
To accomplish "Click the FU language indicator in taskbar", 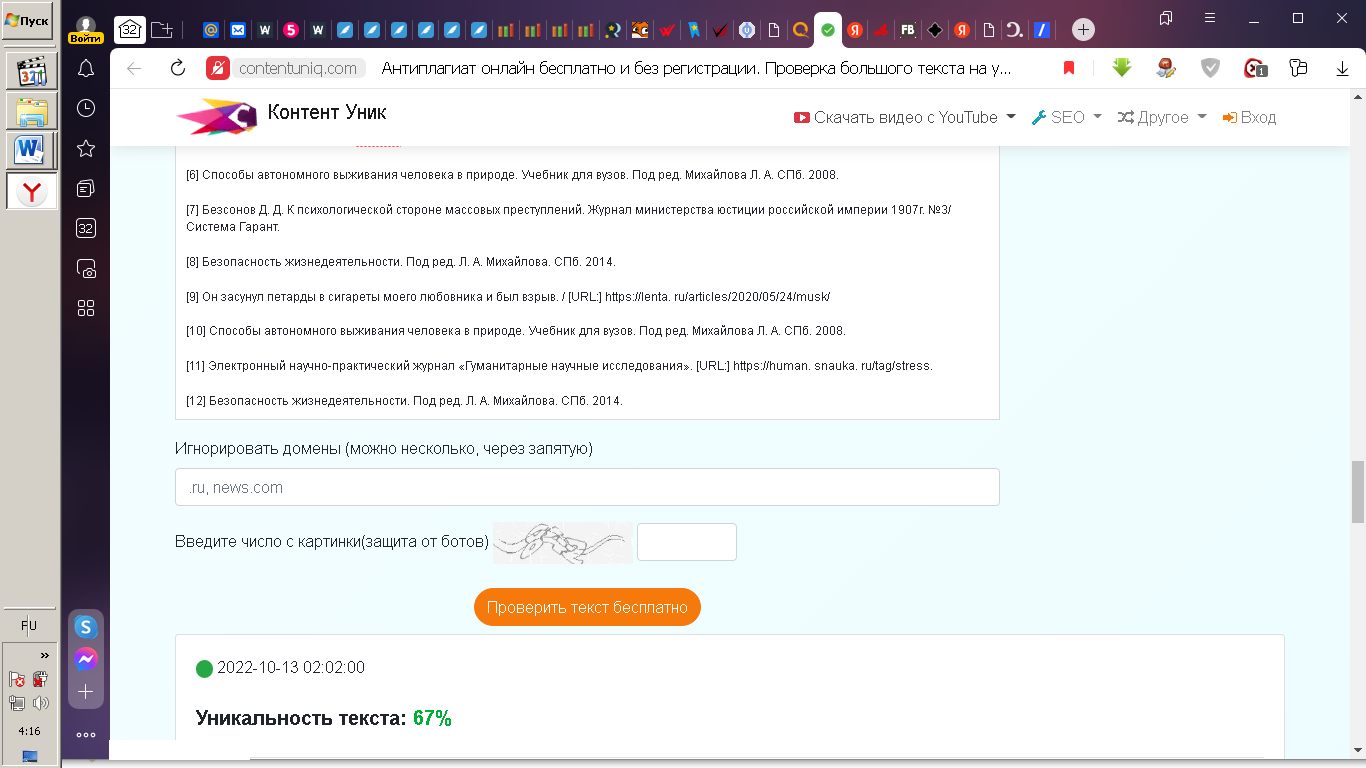I will coord(29,626).
